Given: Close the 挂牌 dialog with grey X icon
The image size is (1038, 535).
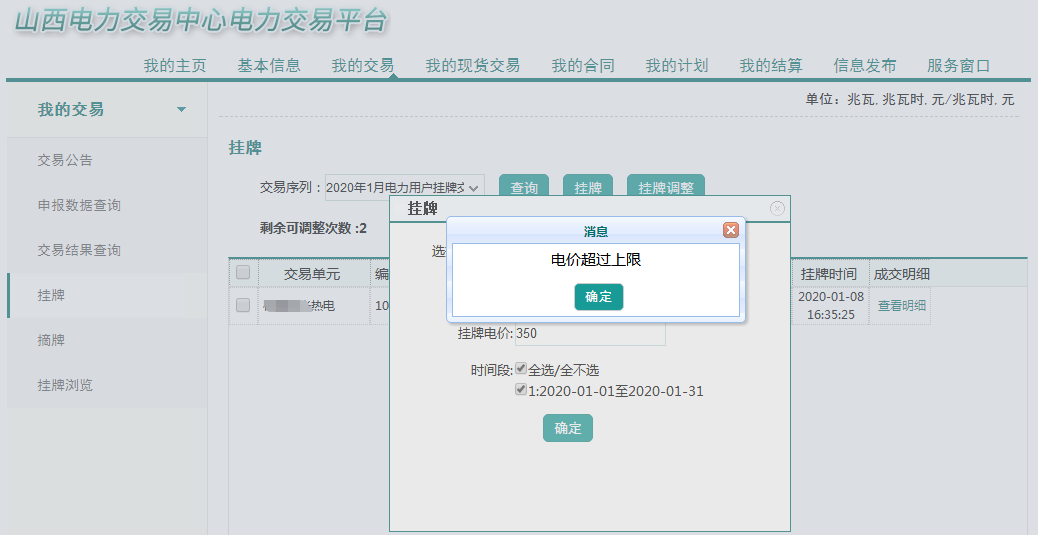Looking at the screenshot, I should click(777, 208).
